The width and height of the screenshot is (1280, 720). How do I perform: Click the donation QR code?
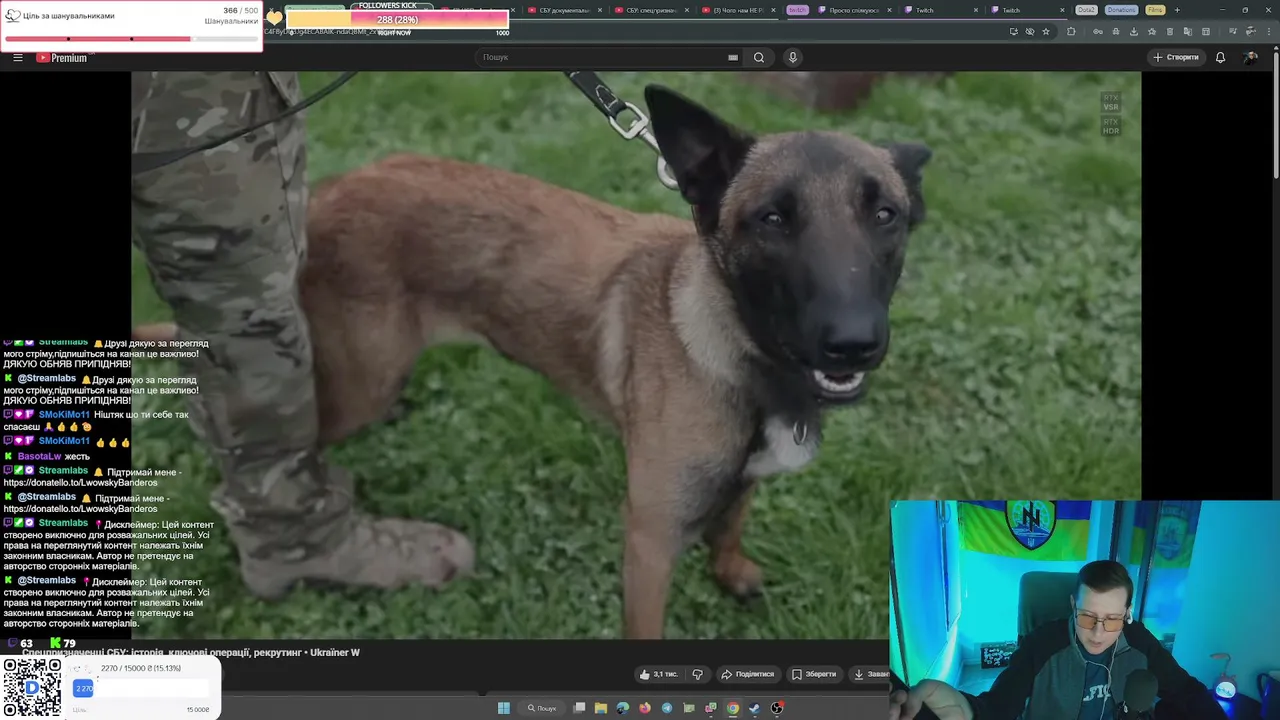coord(32,687)
